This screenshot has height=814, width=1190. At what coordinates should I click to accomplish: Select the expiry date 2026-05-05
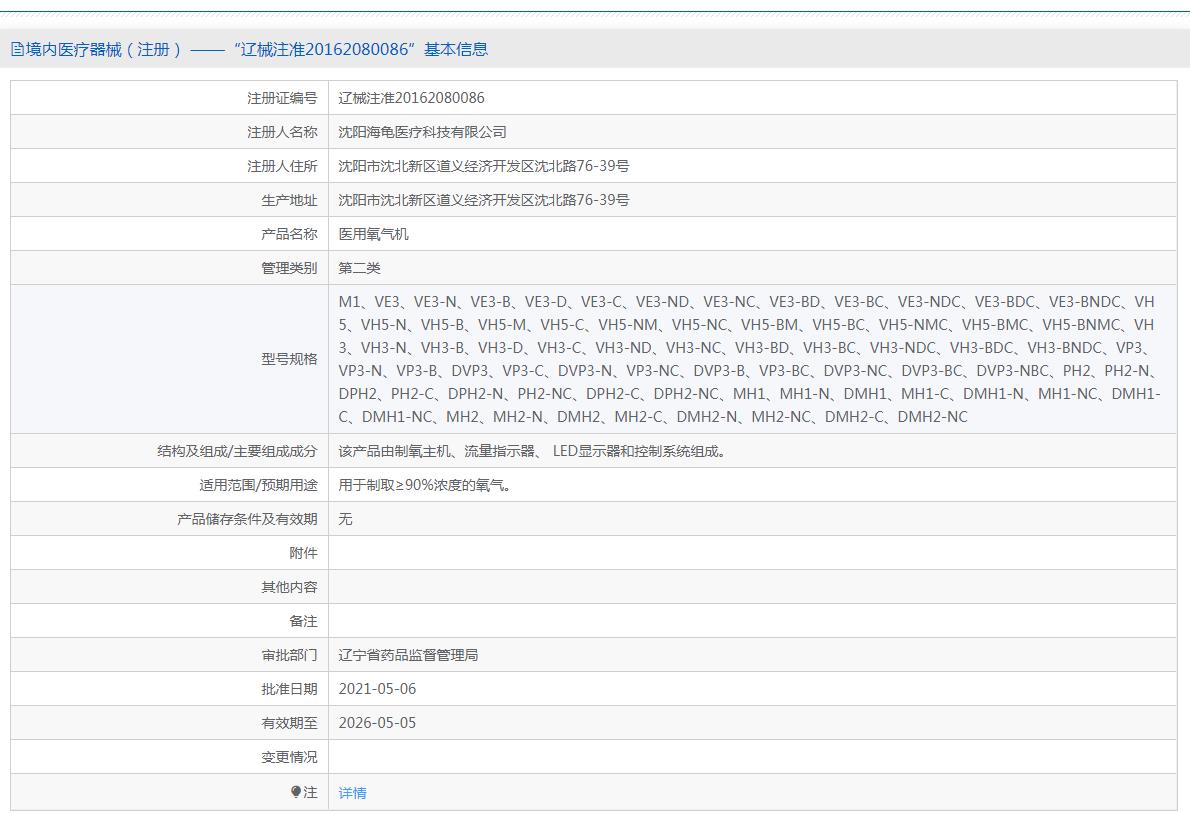coord(377,723)
